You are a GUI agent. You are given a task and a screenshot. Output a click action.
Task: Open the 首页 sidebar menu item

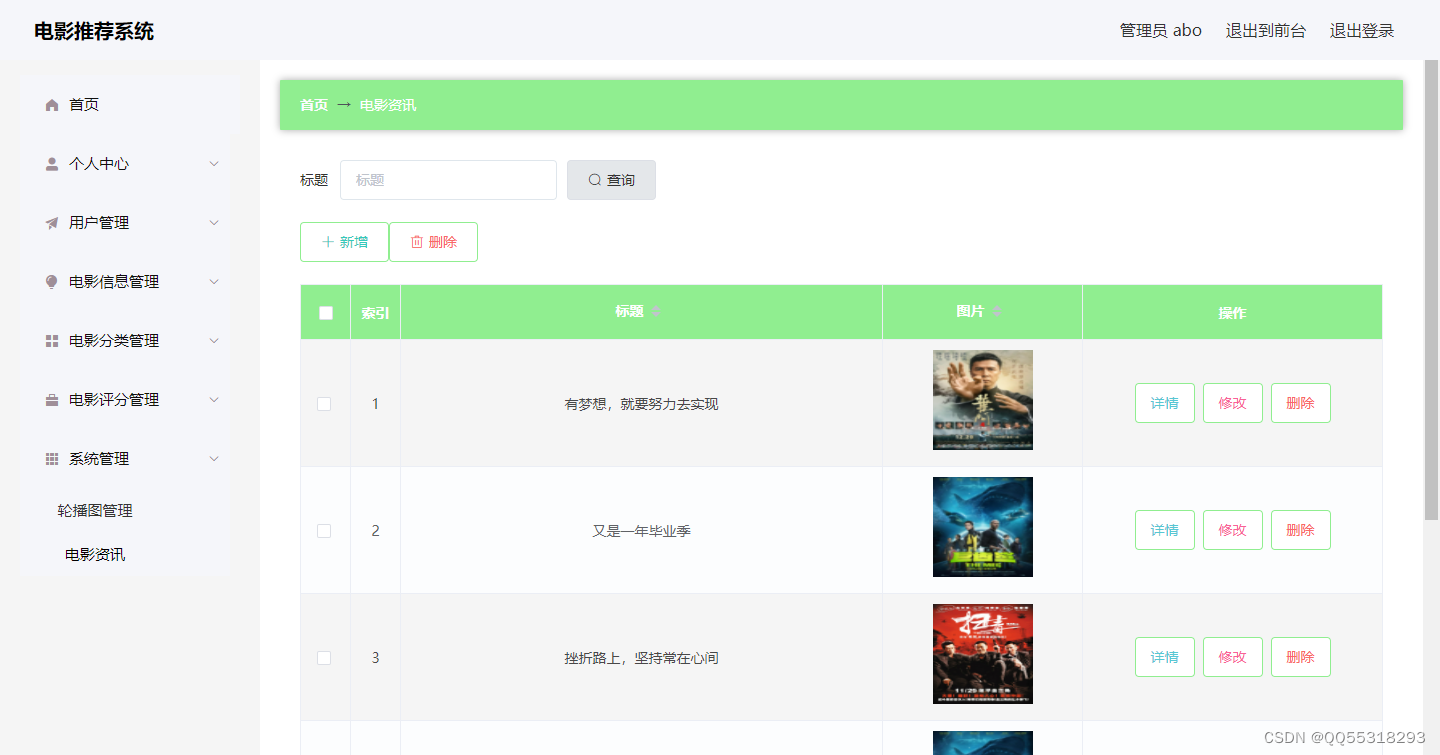click(x=130, y=105)
